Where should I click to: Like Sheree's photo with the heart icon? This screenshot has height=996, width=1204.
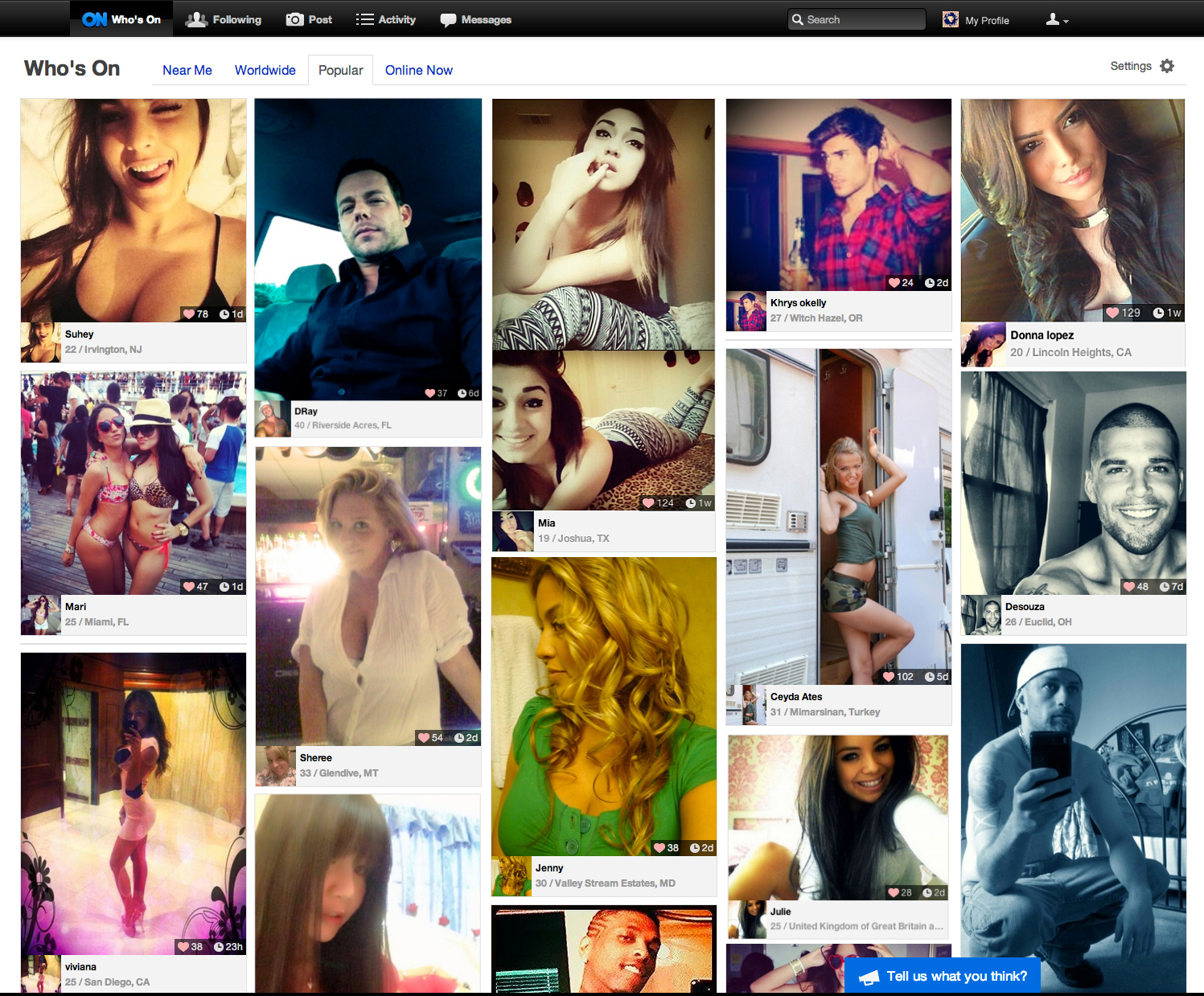[424, 738]
